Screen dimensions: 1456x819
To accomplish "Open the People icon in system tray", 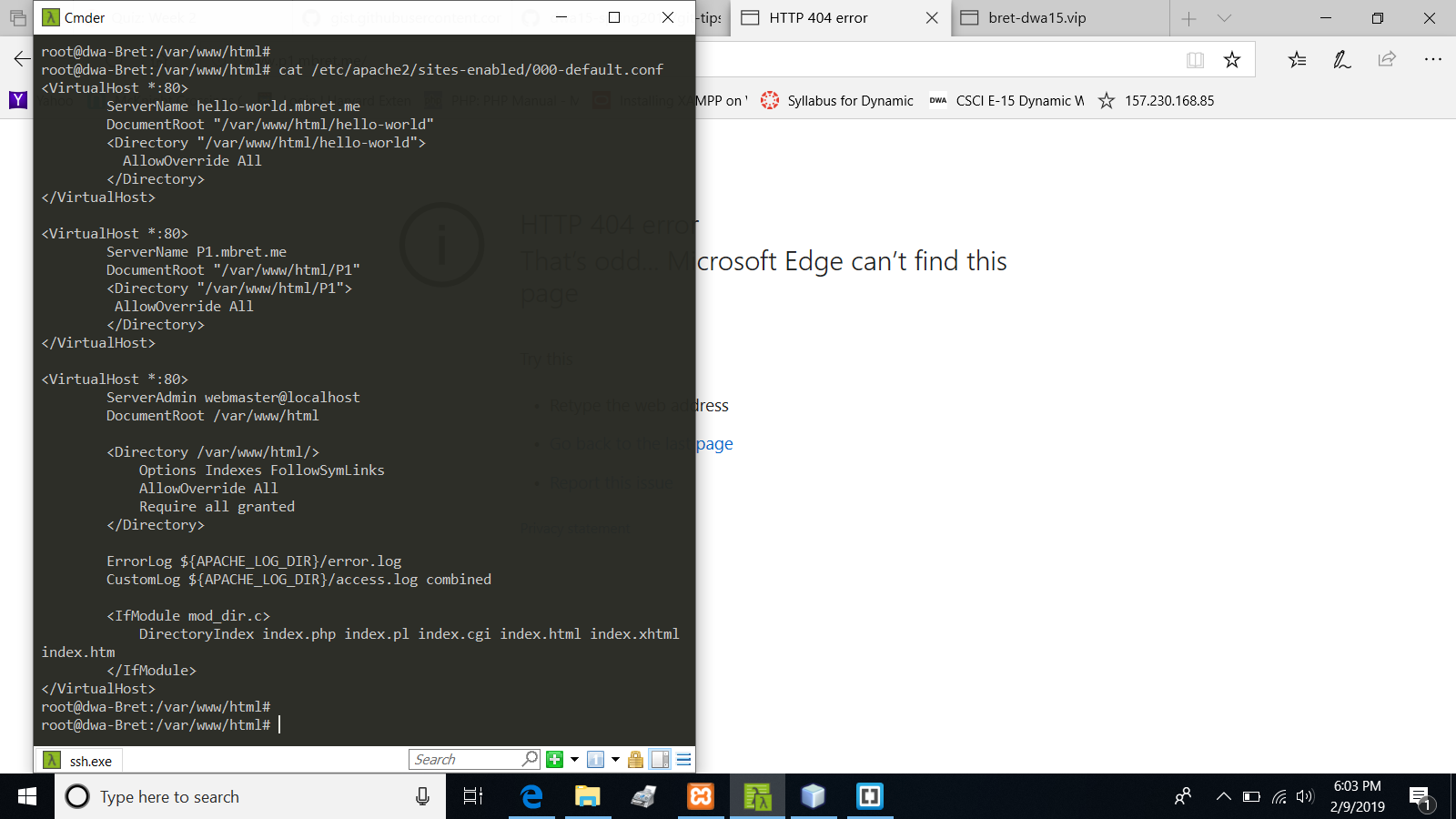I will point(1182,797).
